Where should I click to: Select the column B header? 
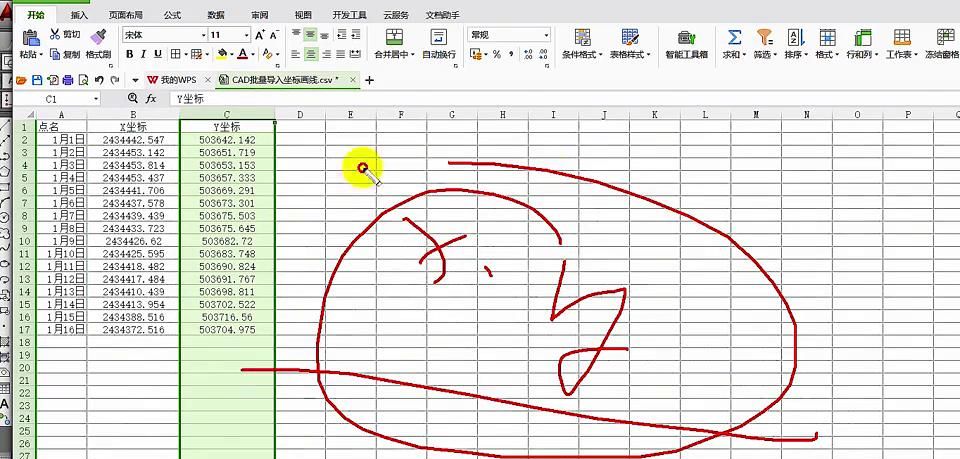coord(133,114)
